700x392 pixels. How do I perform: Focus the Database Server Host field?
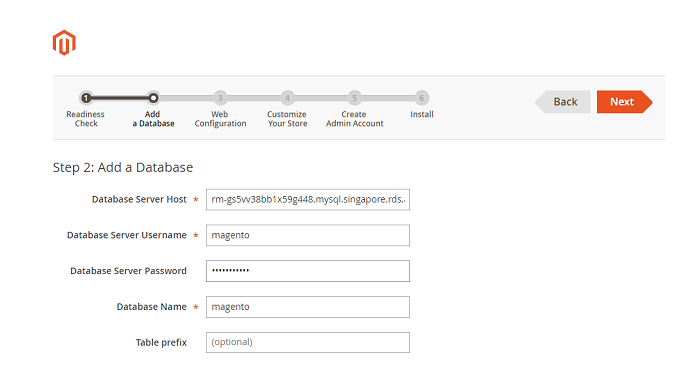tap(308, 200)
